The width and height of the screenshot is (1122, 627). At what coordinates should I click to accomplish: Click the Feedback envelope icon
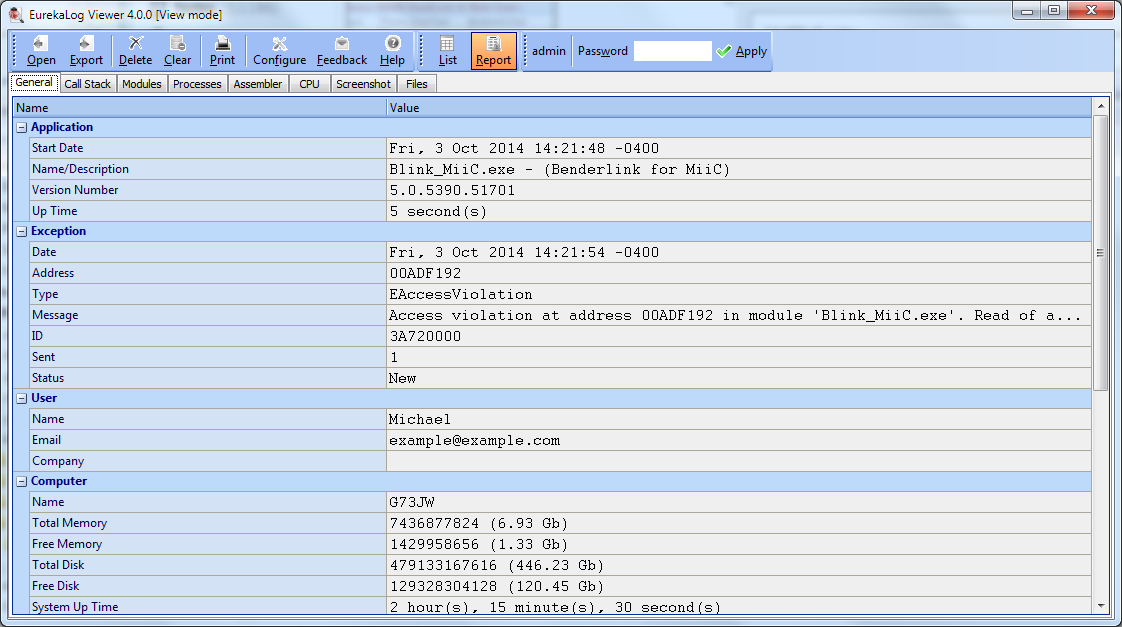click(x=342, y=44)
